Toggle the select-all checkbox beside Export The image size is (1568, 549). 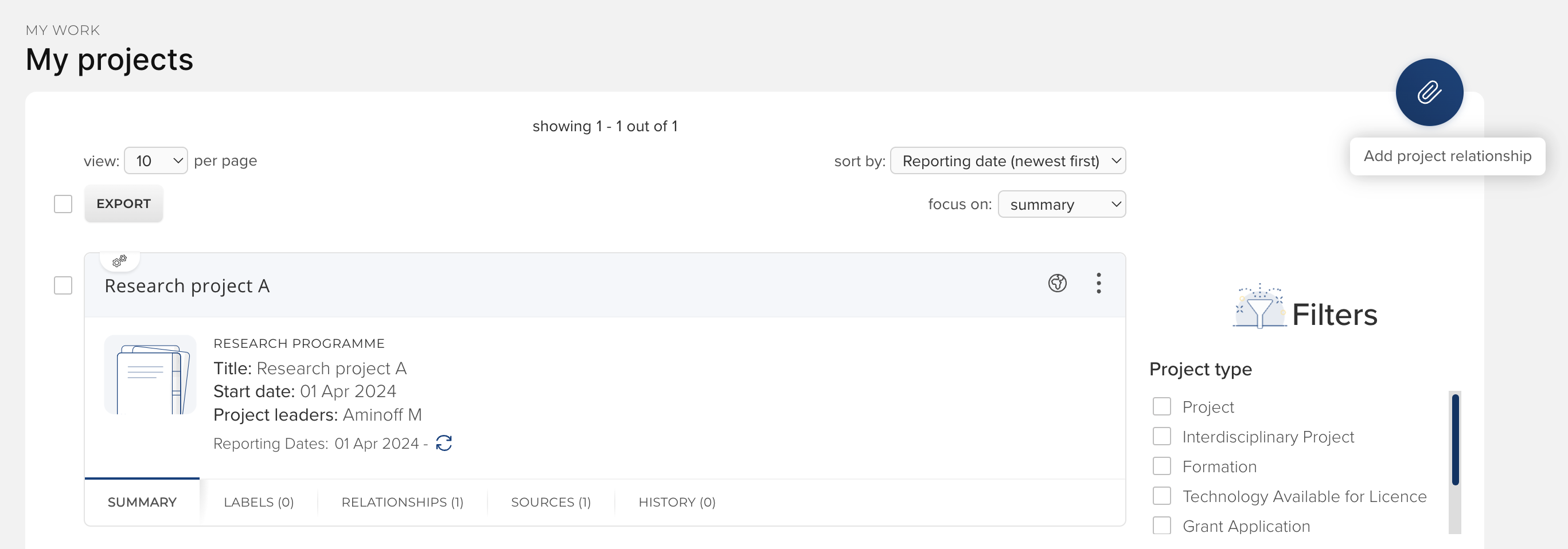tap(63, 203)
